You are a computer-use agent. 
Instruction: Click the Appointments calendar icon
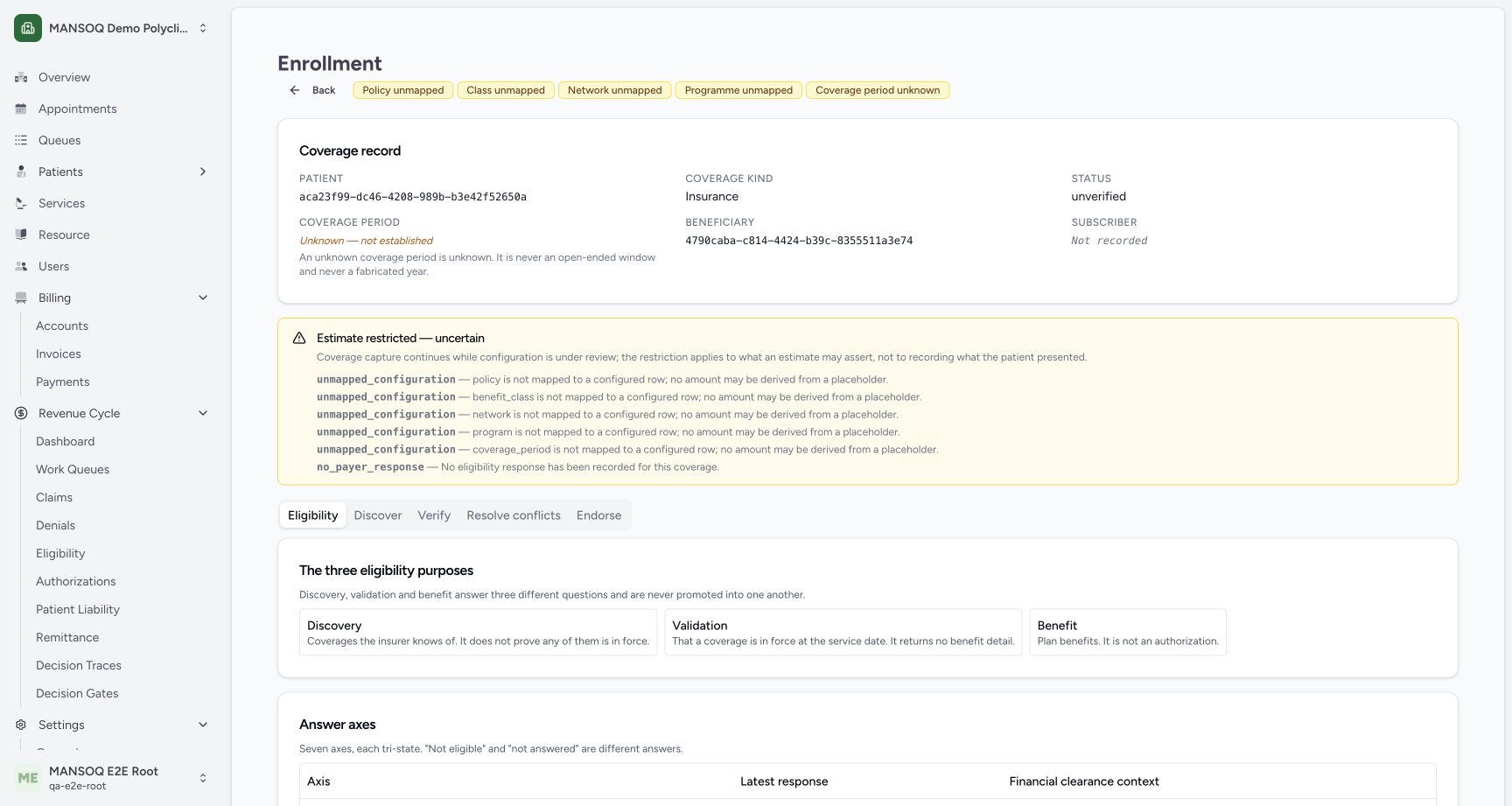click(21, 109)
